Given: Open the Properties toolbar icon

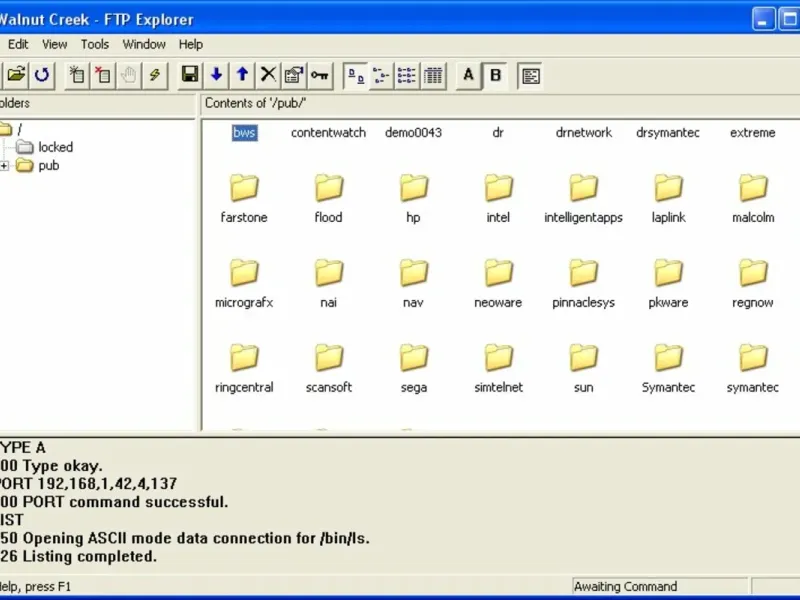Looking at the screenshot, I should point(294,75).
